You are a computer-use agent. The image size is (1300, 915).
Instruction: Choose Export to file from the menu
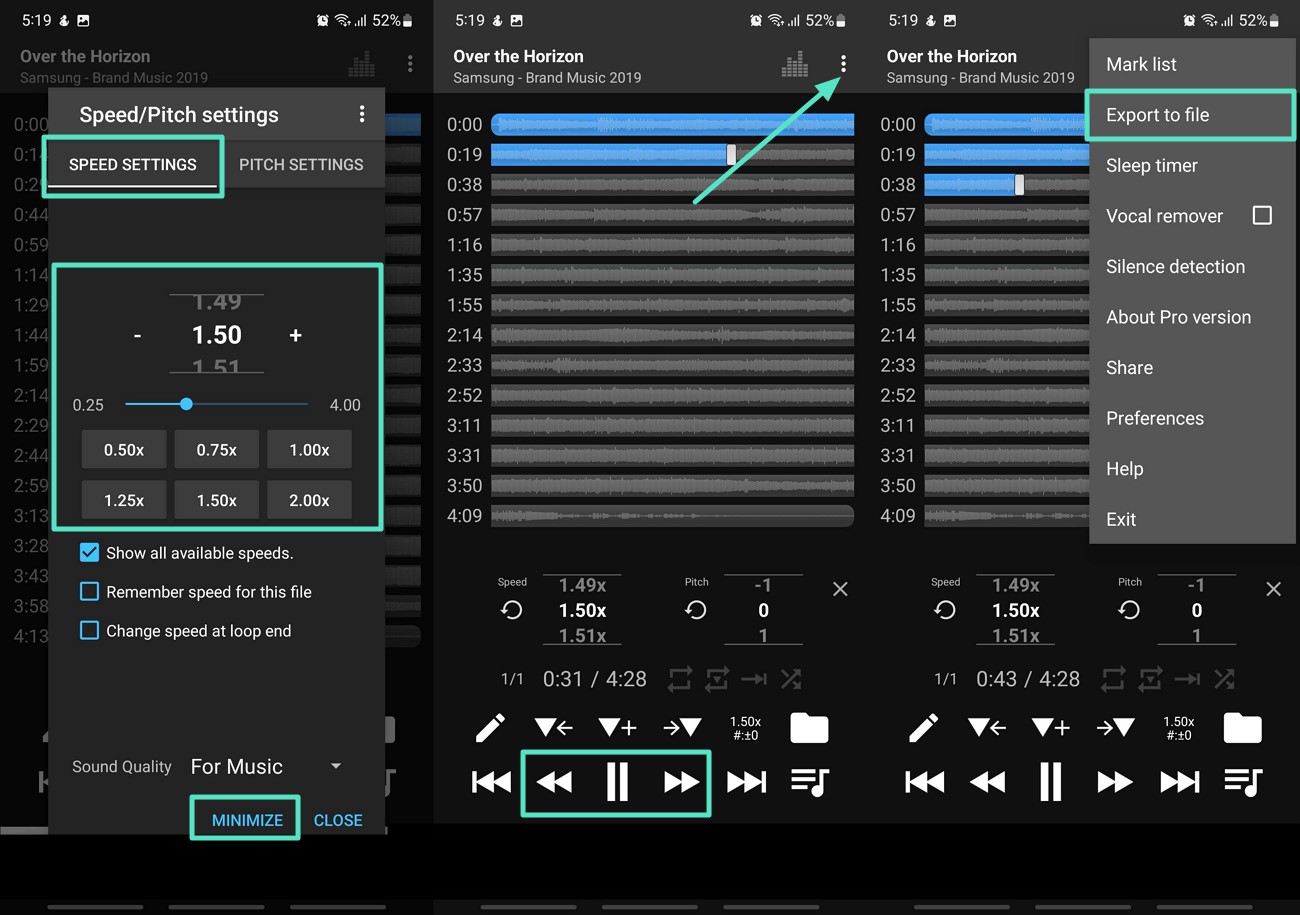click(1192, 115)
